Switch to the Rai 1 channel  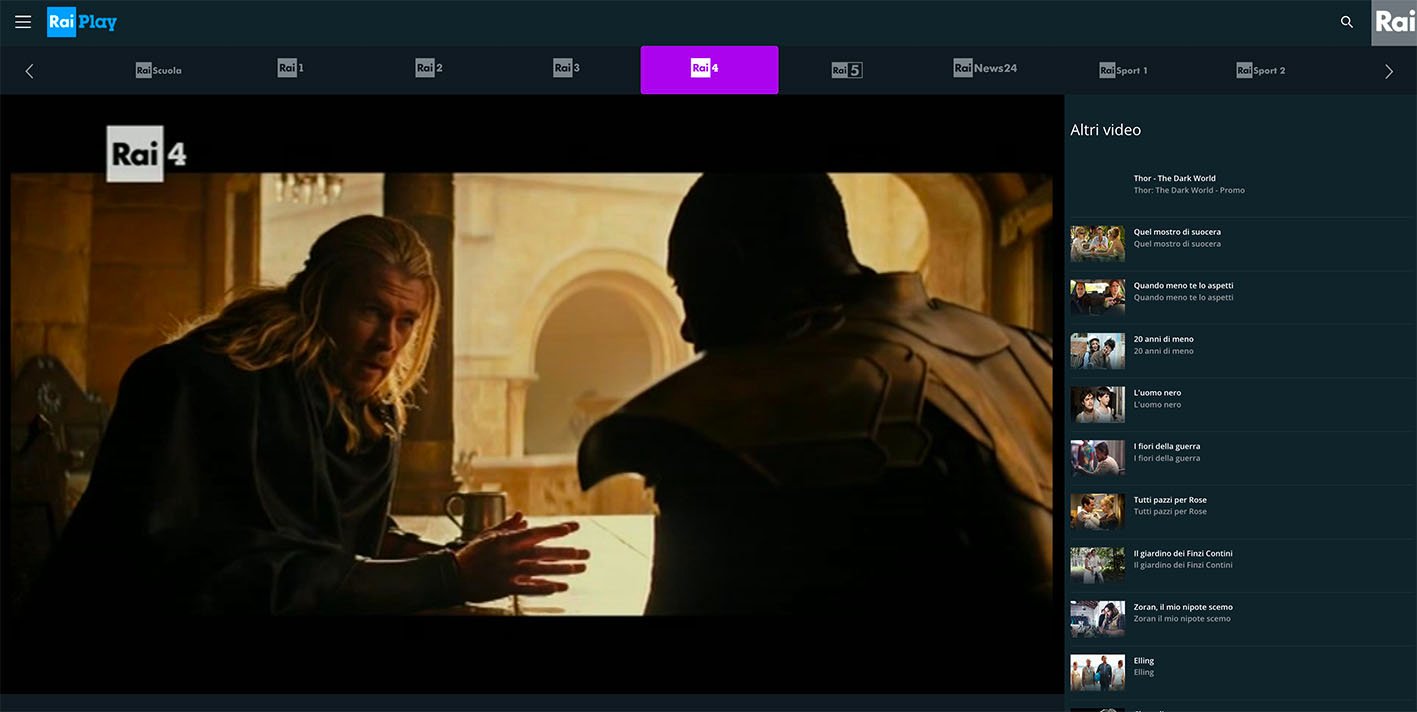290,68
